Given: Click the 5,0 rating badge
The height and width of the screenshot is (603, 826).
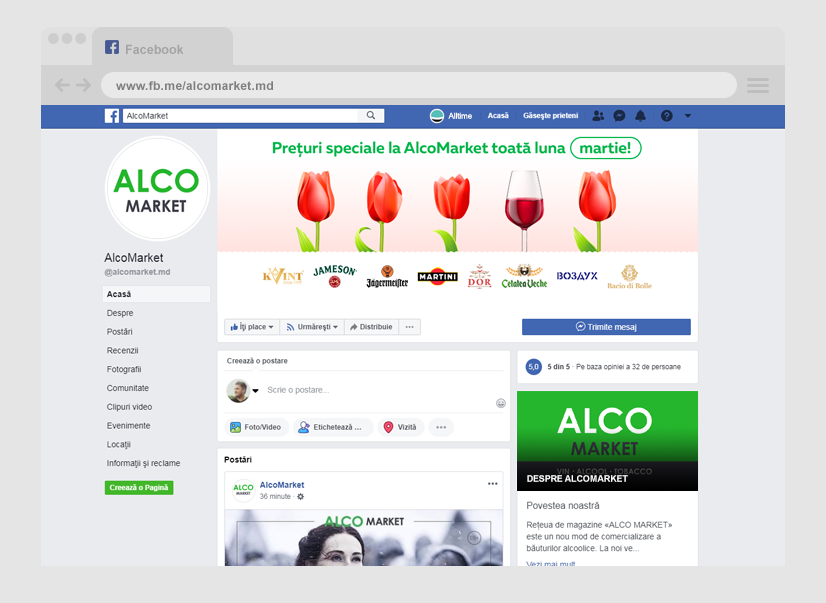Looking at the screenshot, I should coord(534,367).
